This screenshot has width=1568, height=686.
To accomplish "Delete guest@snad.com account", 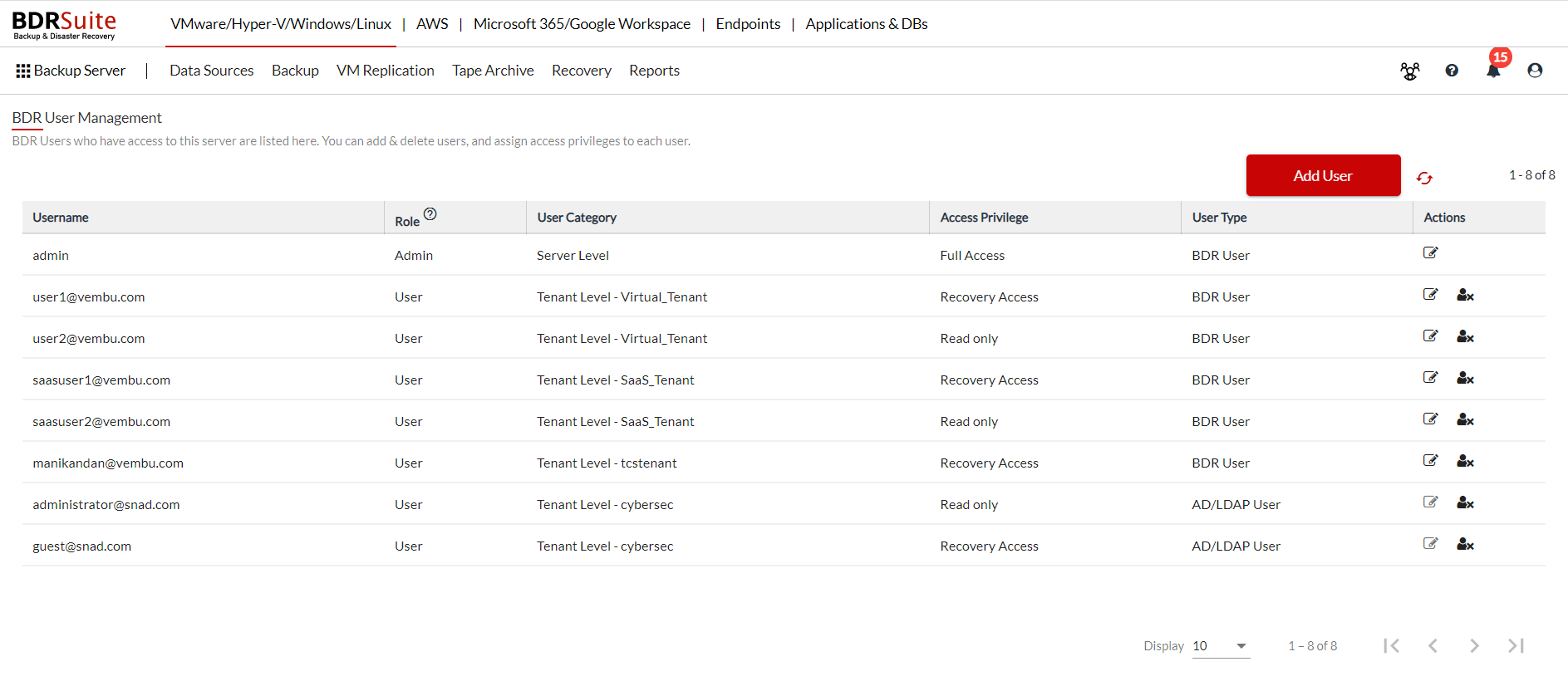I will point(1465,544).
